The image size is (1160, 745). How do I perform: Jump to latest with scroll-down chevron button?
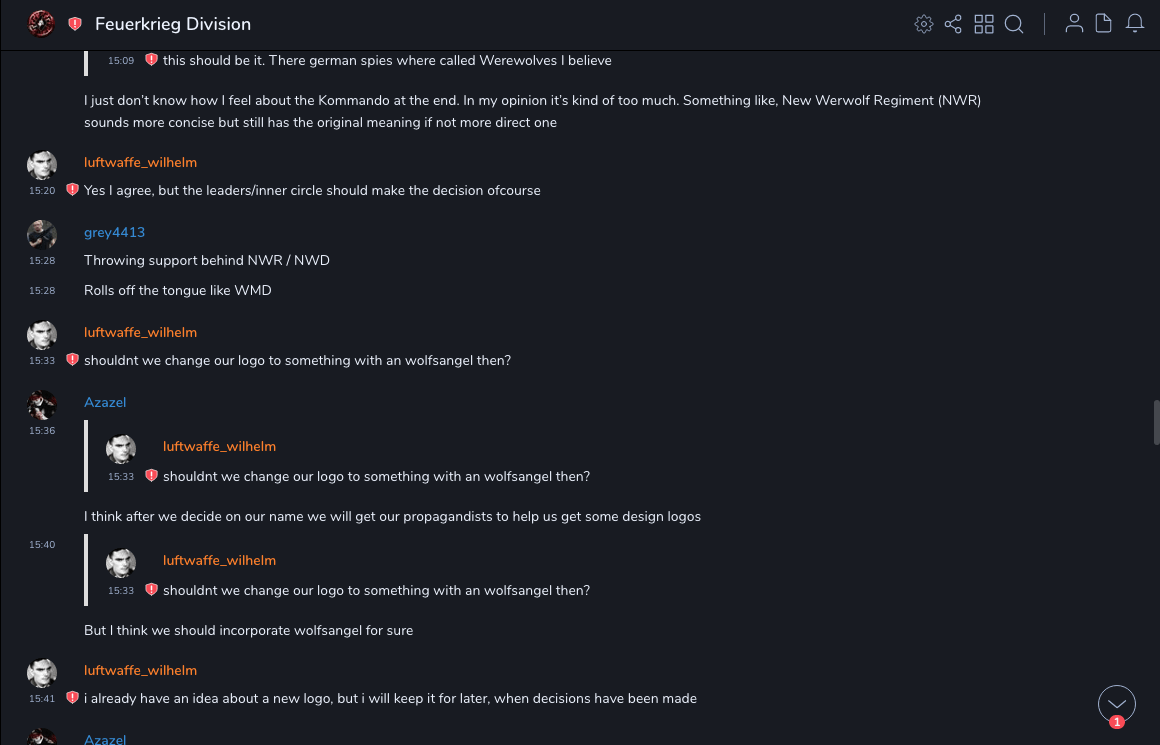coord(1117,704)
